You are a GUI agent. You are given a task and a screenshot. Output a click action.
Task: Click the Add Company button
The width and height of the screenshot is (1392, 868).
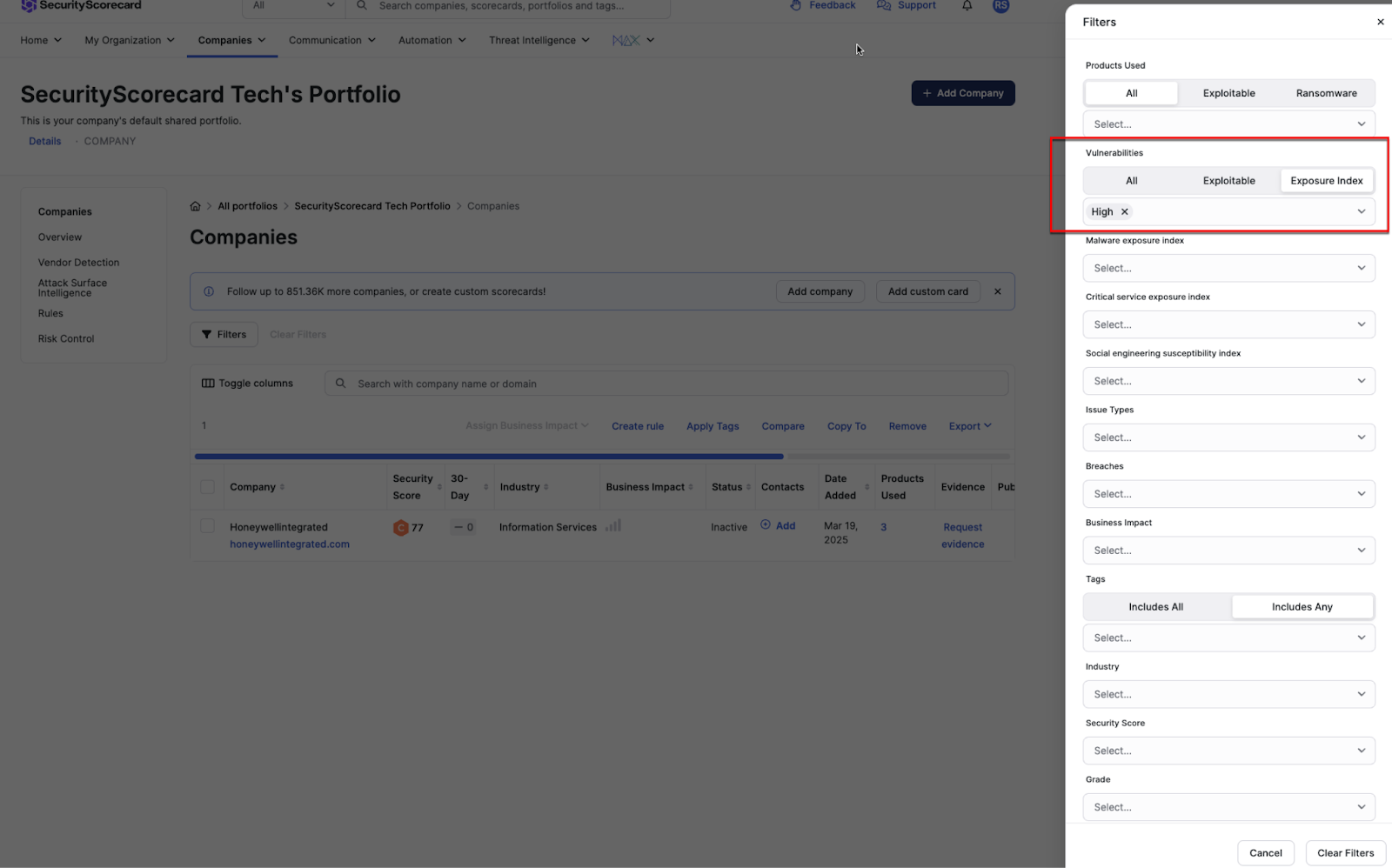pyautogui.click(x=963, y=93)
